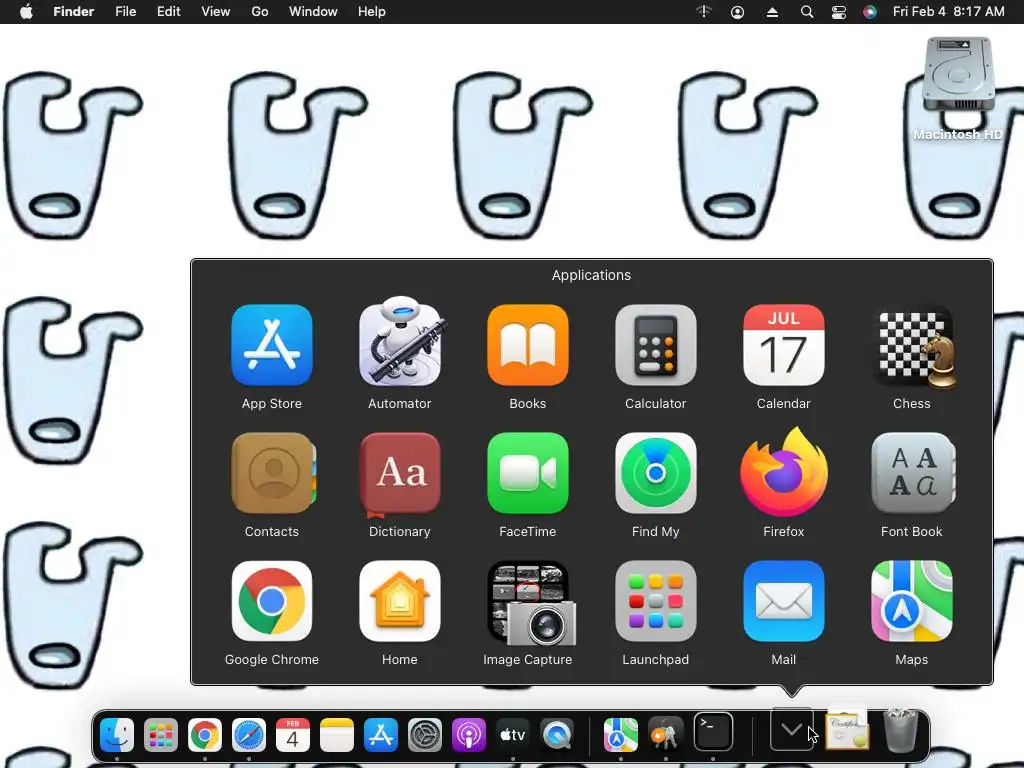Launch the Find My app
The image size is (1024, 768).
coord(656,473)
